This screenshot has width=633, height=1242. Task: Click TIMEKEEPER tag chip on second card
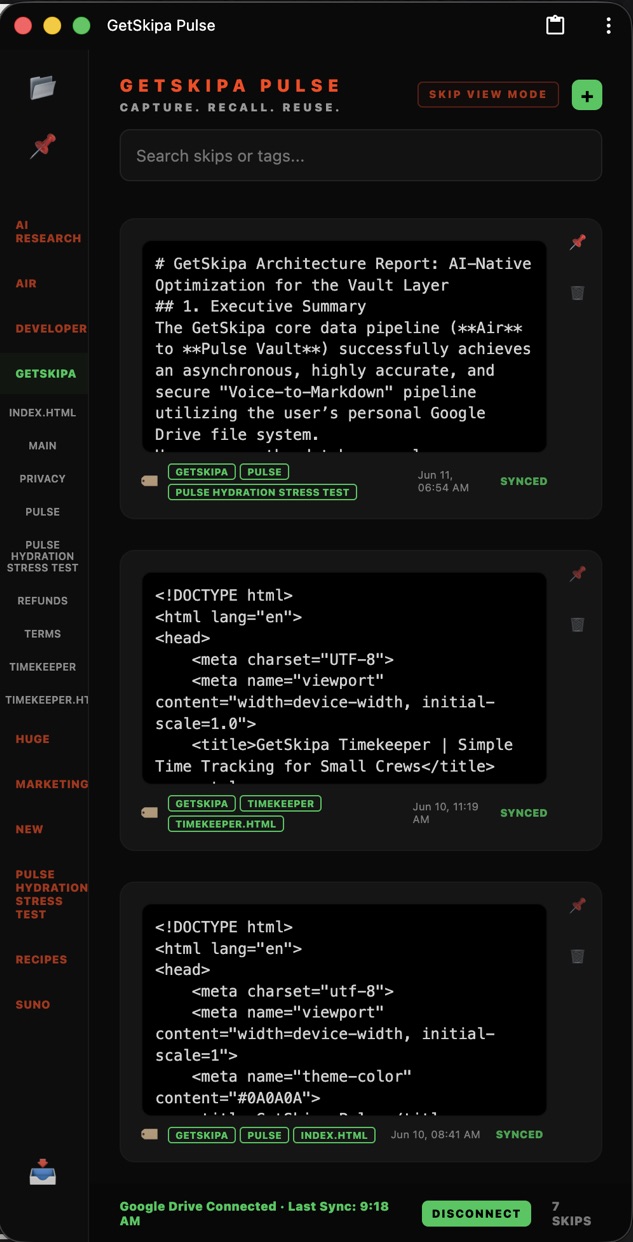click(x=281, y=803)
